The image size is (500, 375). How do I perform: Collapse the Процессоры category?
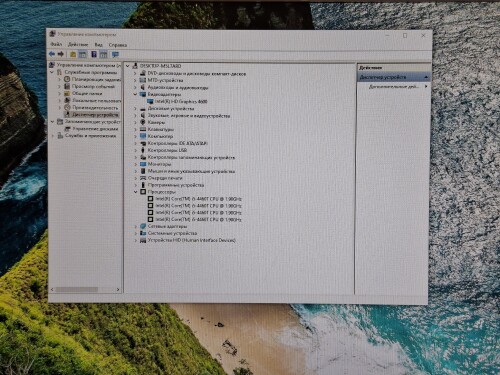[x=135, y=192]
